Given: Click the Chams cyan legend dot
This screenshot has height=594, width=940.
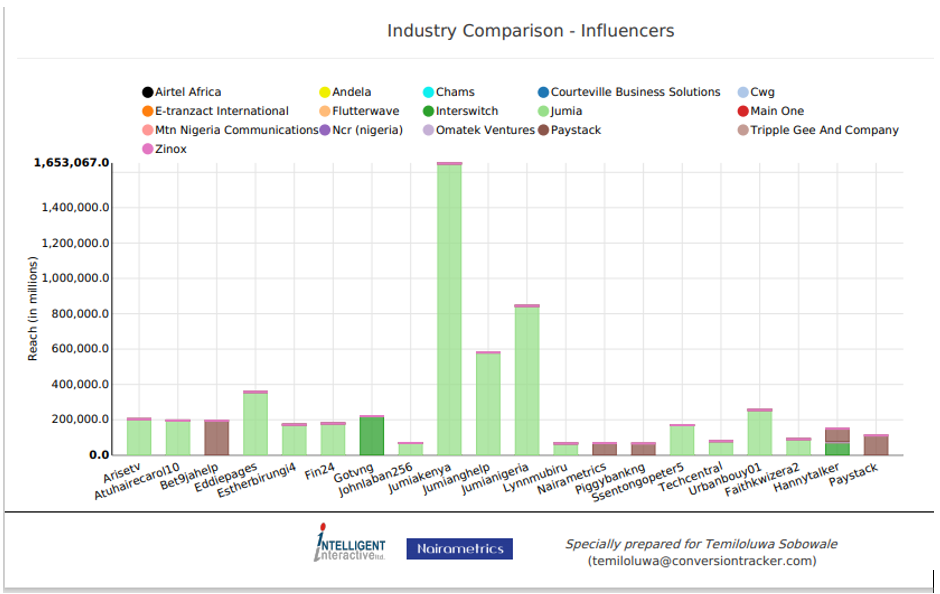Looking at the screenshot, I should coord(429,92).
